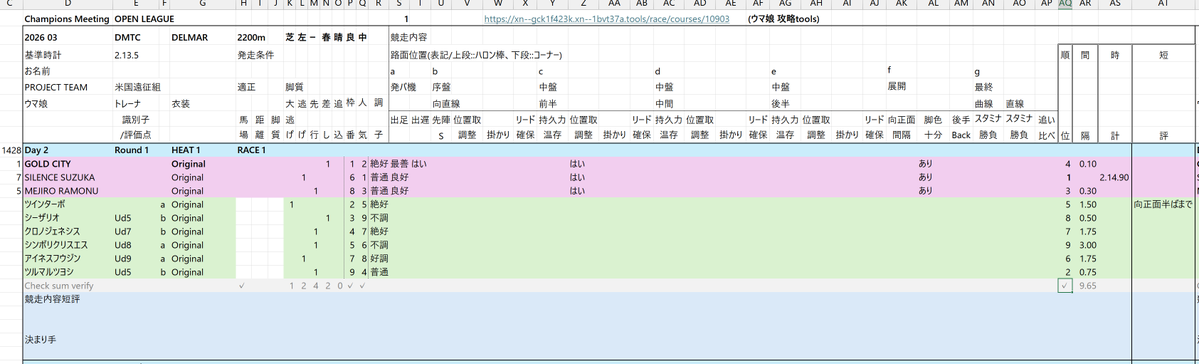Screen dimensions: 1199x364
Task: Select the 'DELMAR' cell
Action: (x=189, y=37)
